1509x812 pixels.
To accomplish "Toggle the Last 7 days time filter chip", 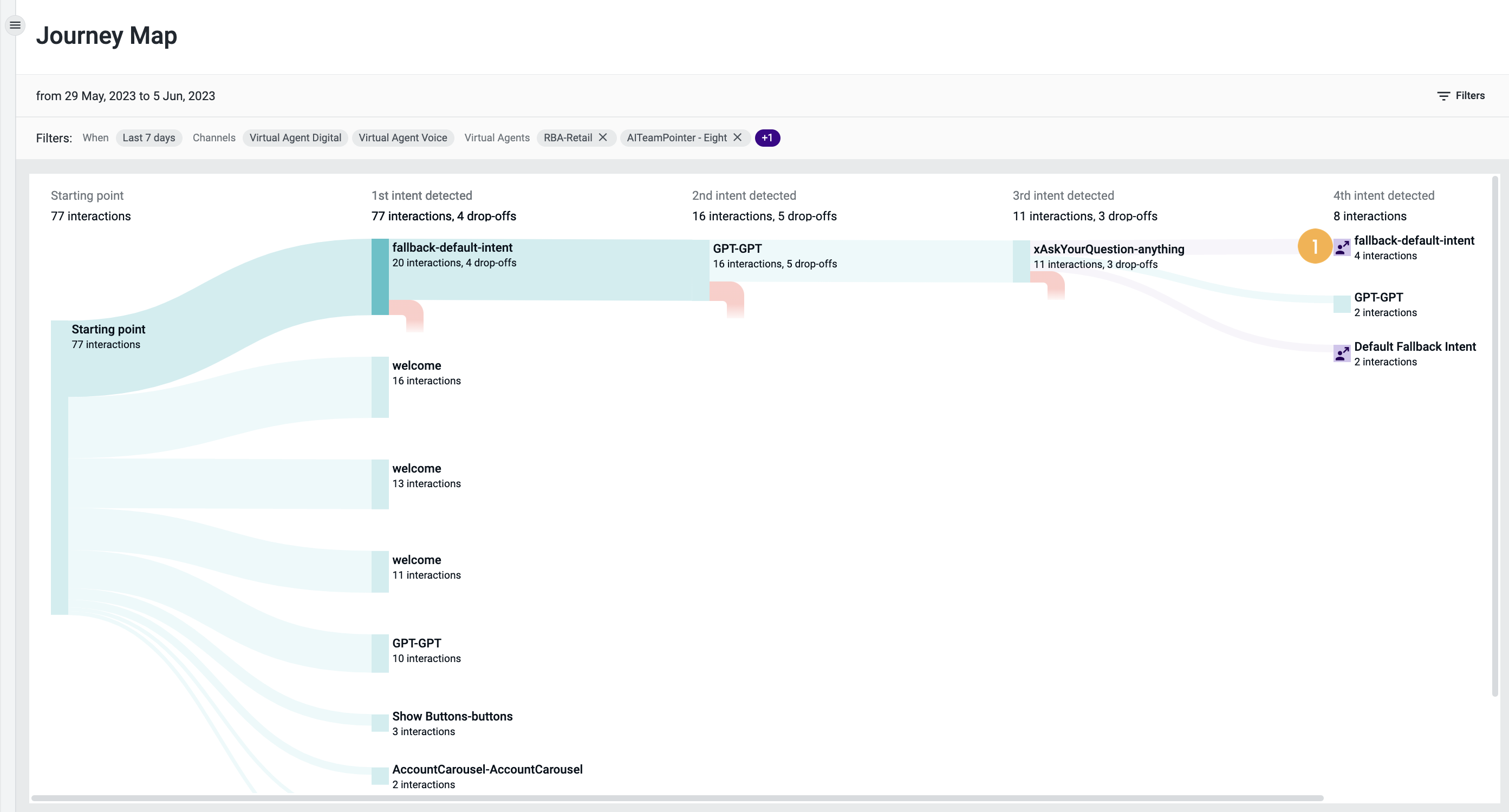I will (149, 137).
